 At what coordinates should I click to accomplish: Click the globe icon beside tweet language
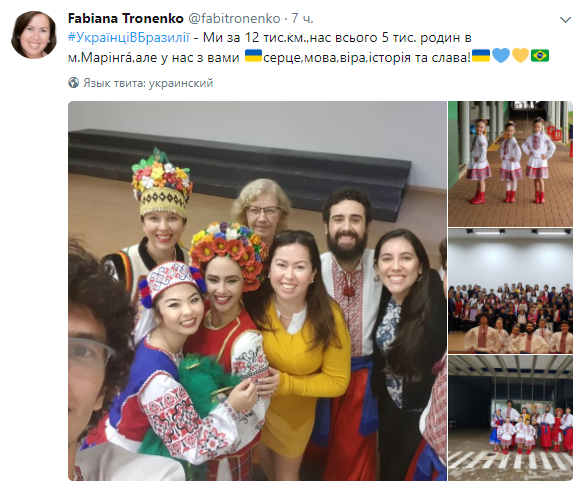[74, 83]
